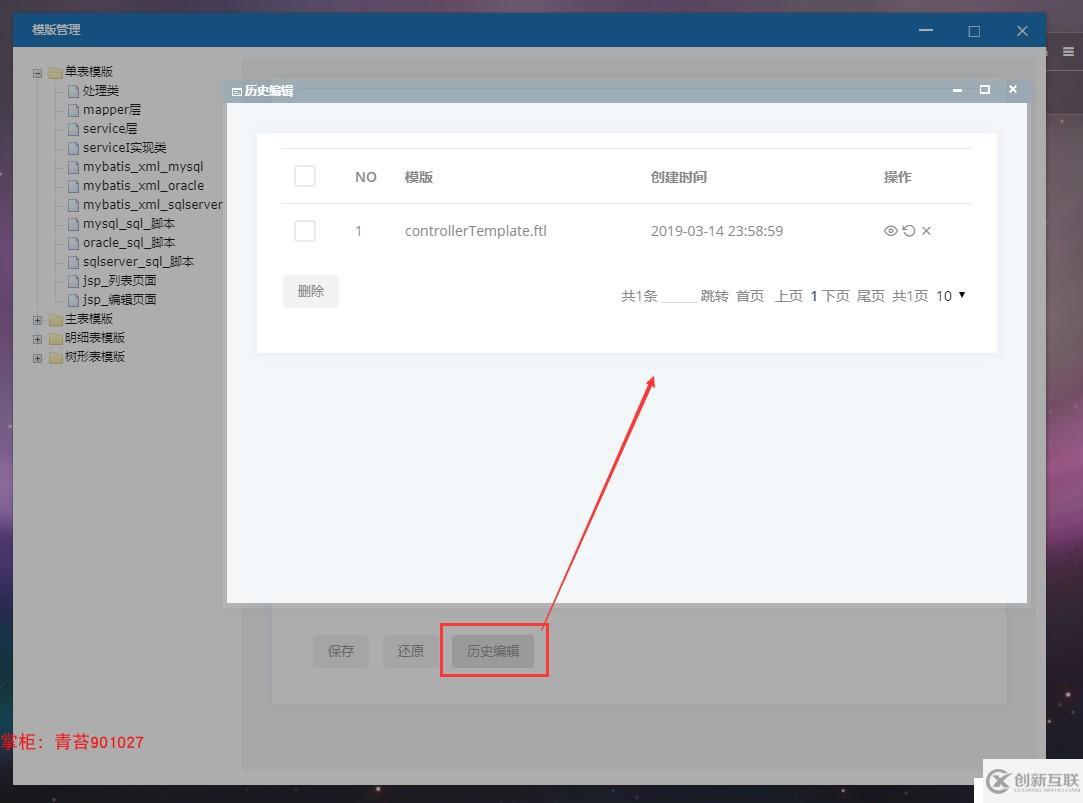Click the 操作 column header
The height and width of the screenshot is (803, 1083).
pos(897,177)
